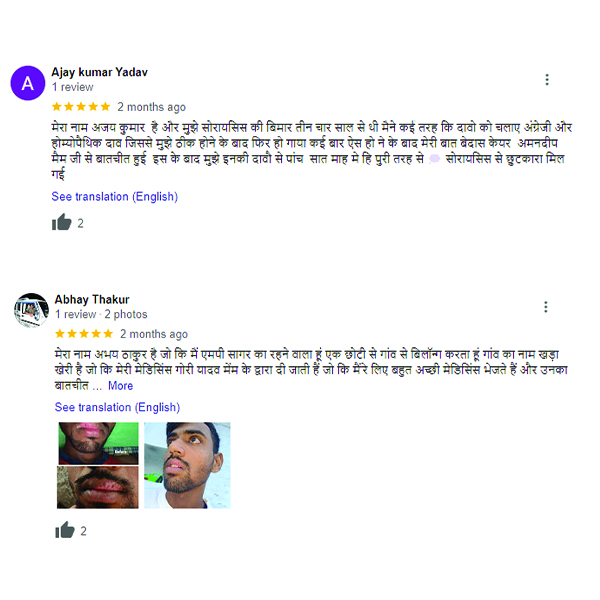The width and height of the screenshot is (600, 600).
Task: Like Ajay kumar Yadav's review with thumbs up
Action: coord(62,222)
